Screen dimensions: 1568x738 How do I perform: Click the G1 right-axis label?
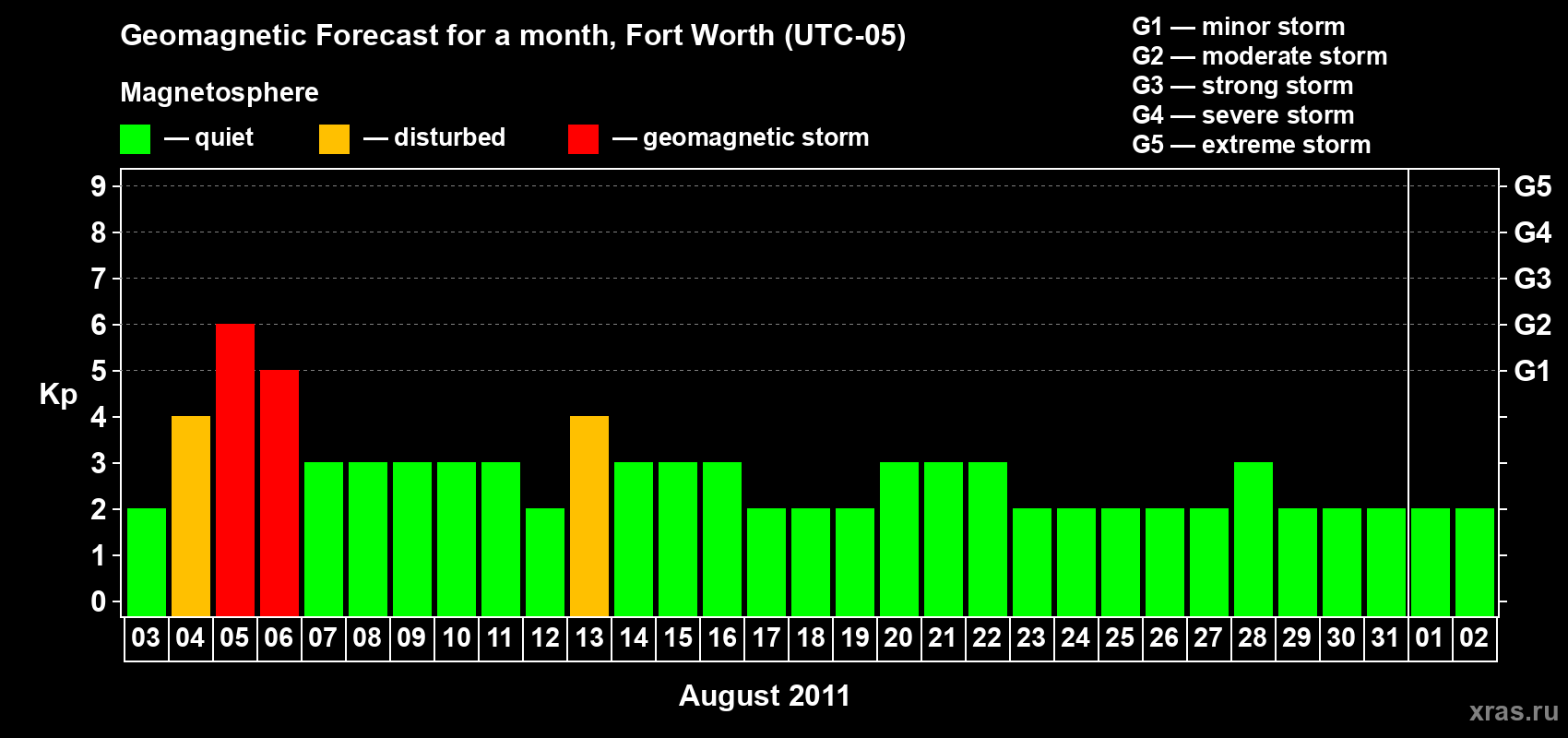[x=1532, y=371]
